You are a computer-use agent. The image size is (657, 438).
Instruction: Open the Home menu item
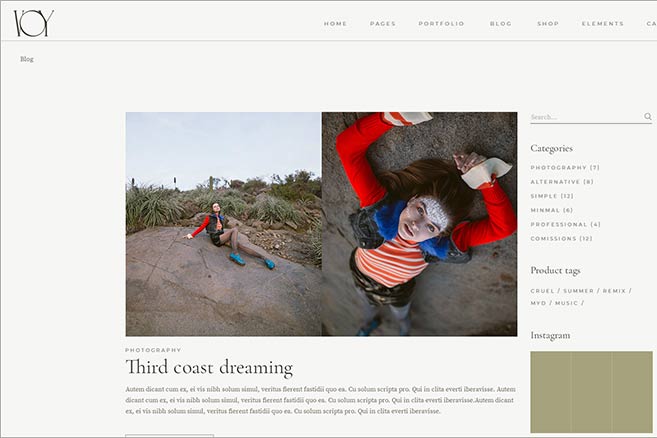pos(335,24)
